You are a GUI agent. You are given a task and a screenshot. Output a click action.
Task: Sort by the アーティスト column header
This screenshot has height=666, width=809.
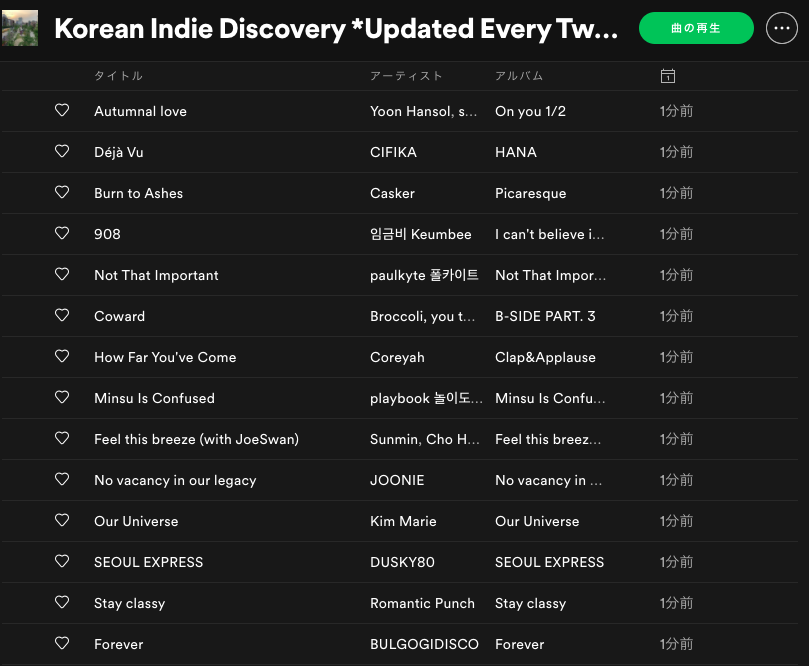tap(406, 76)
